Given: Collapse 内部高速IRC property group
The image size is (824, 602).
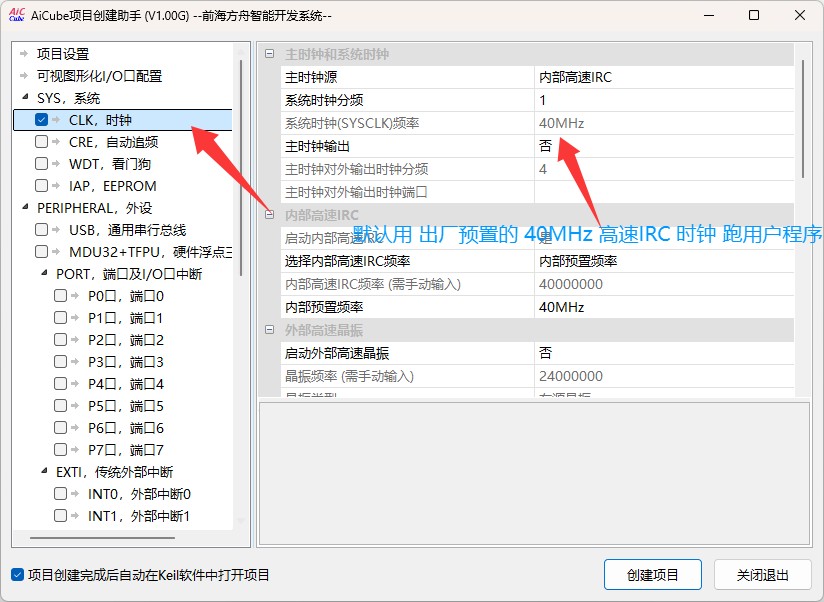Looking at the screenshot, I should [270, 214].
